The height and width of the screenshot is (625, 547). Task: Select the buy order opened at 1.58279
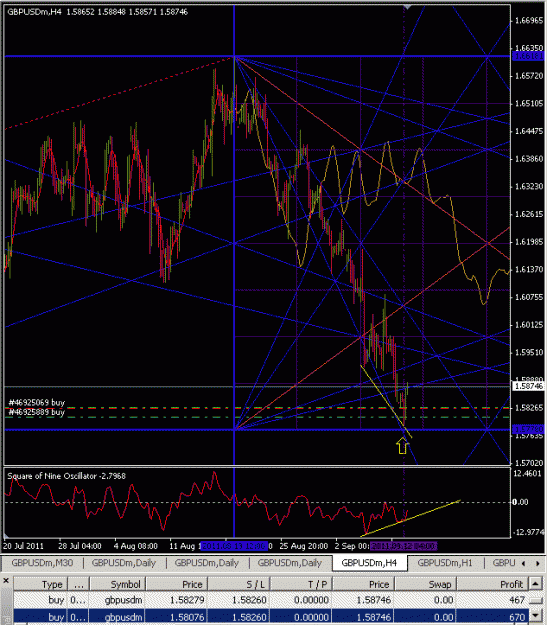pos(271,599)
